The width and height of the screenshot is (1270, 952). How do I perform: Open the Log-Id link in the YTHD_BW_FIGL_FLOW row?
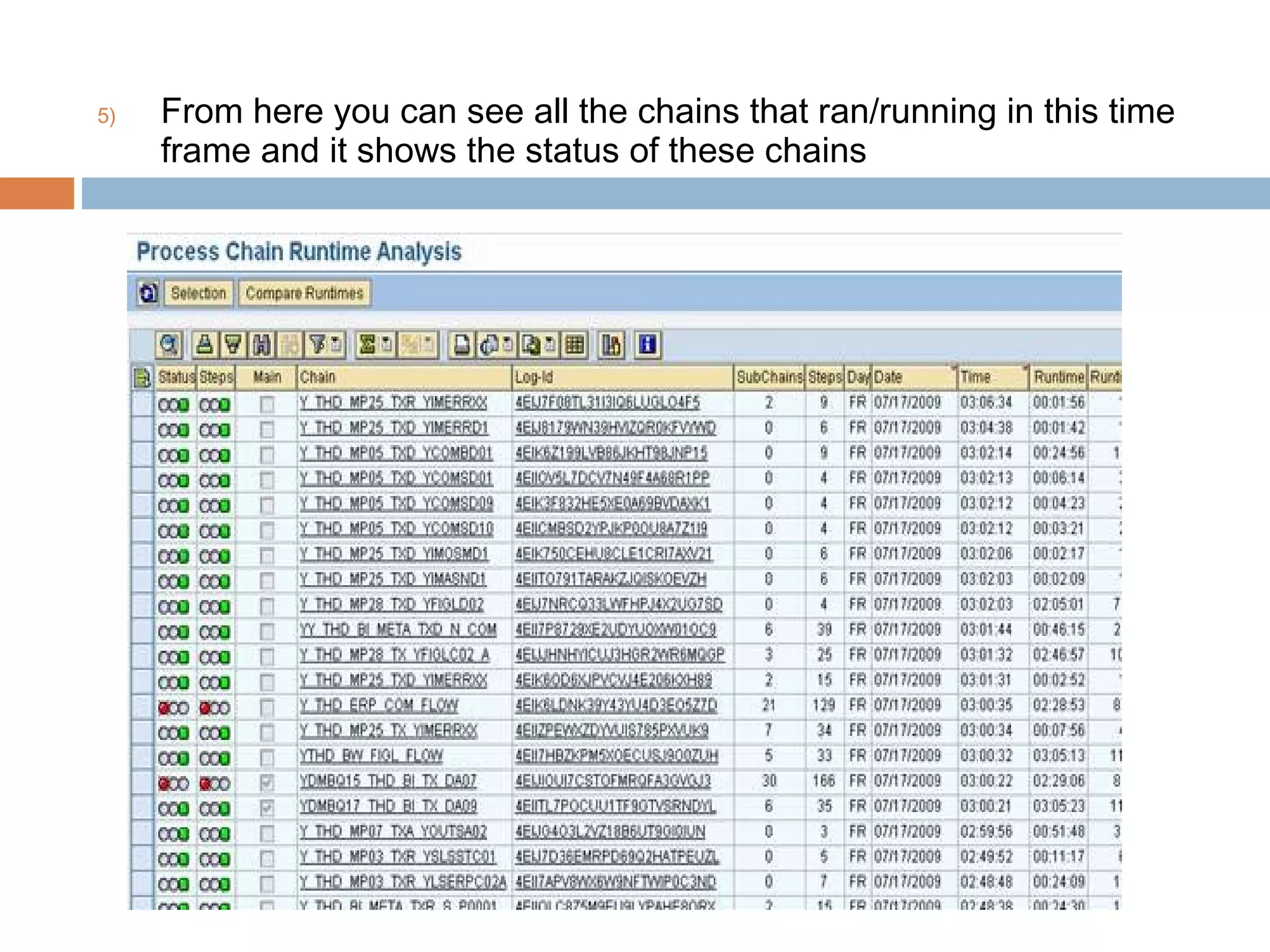(x=616, y=756)
